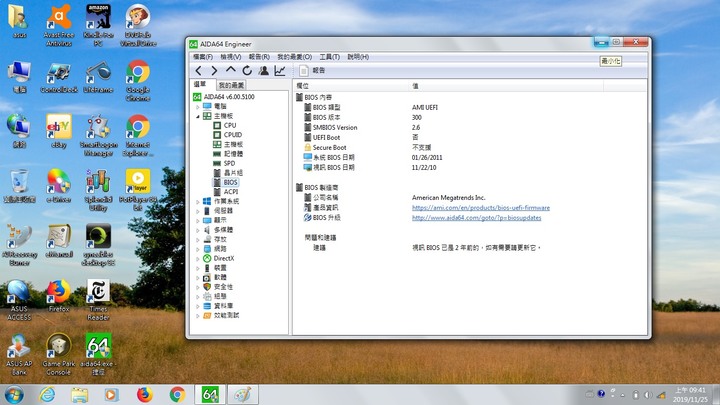720x405 pixels.
Task: Open PotPlayer desktop icon
Action: pyautogui.click(x=138, y=190)
